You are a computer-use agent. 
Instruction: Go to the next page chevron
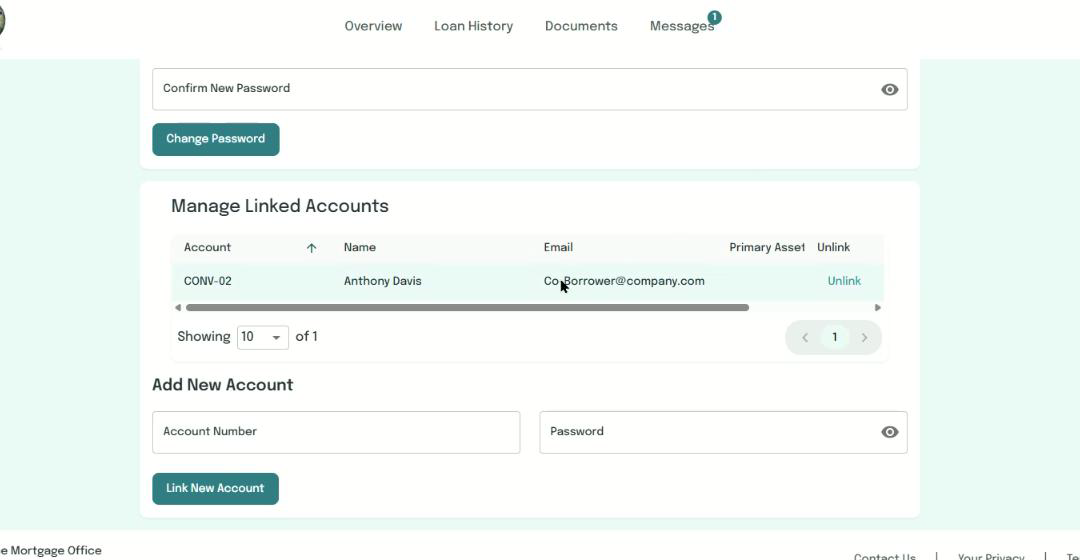pyautogui.click(x=864, y=338)
